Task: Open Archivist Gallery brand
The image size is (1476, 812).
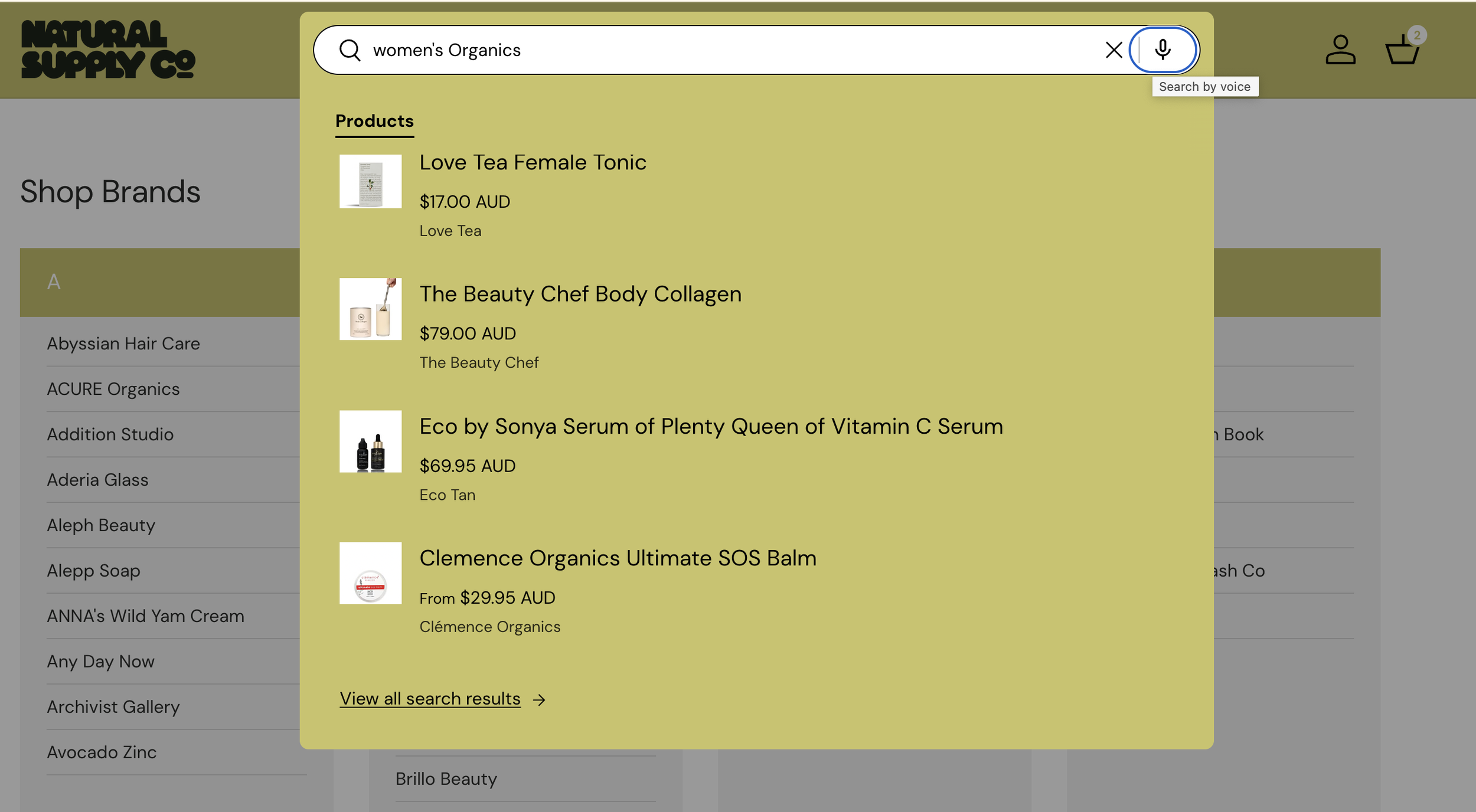Action: pyautogui.click(x=113, y=707)
